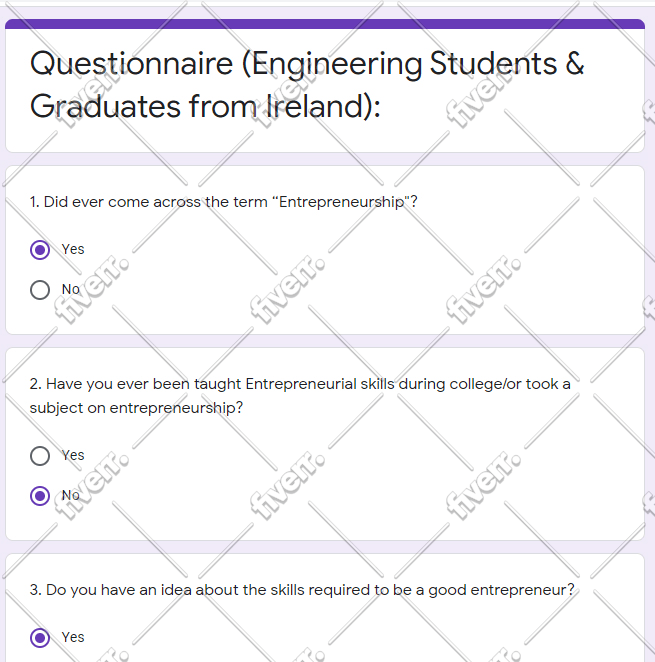The height and width of the screenshot is (662, 655).
Task: Click the "Yes" label text under question 2
Action: [x=73, y=455]
